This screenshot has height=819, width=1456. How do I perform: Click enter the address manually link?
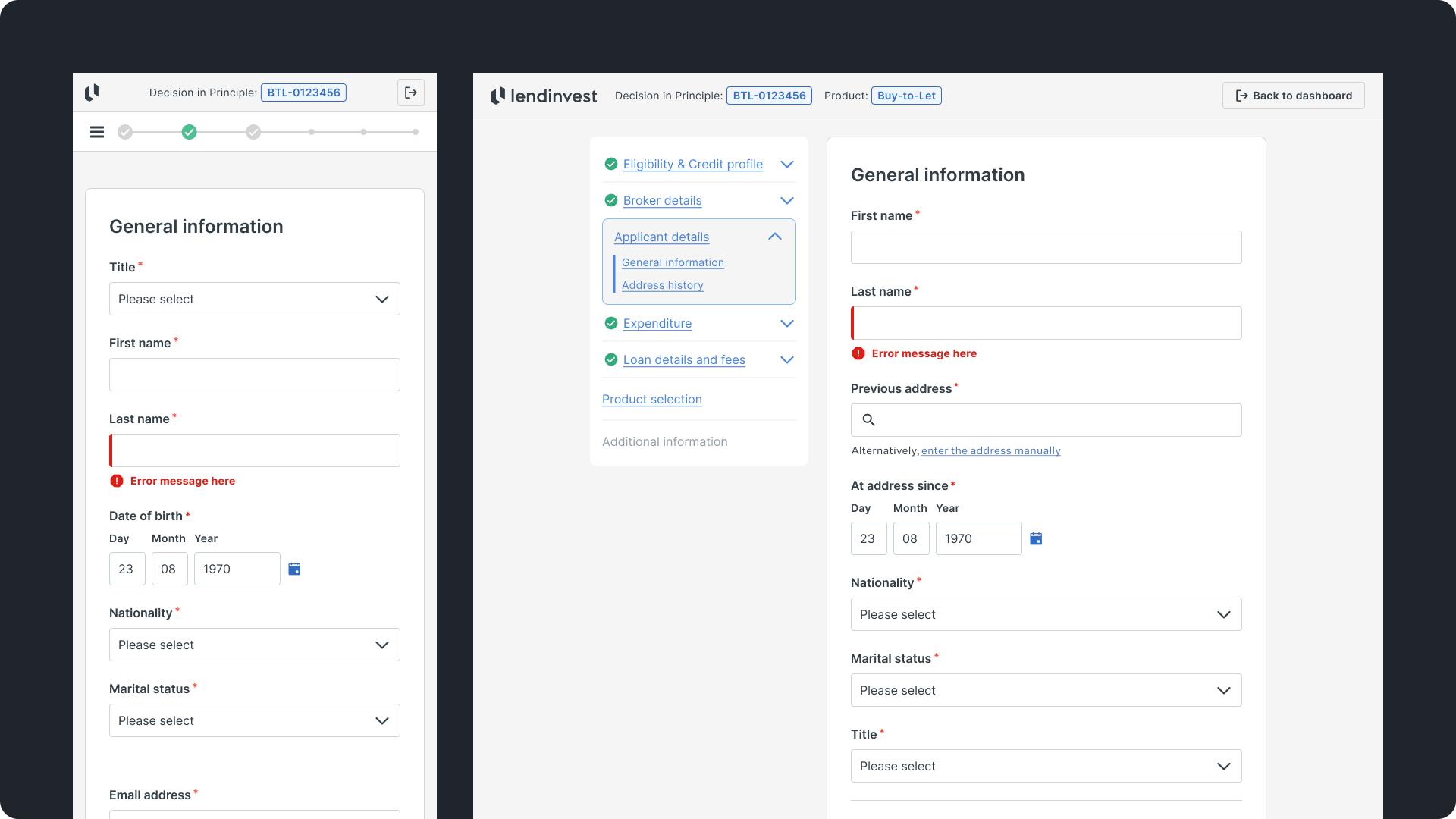click(x=991, y=450)
